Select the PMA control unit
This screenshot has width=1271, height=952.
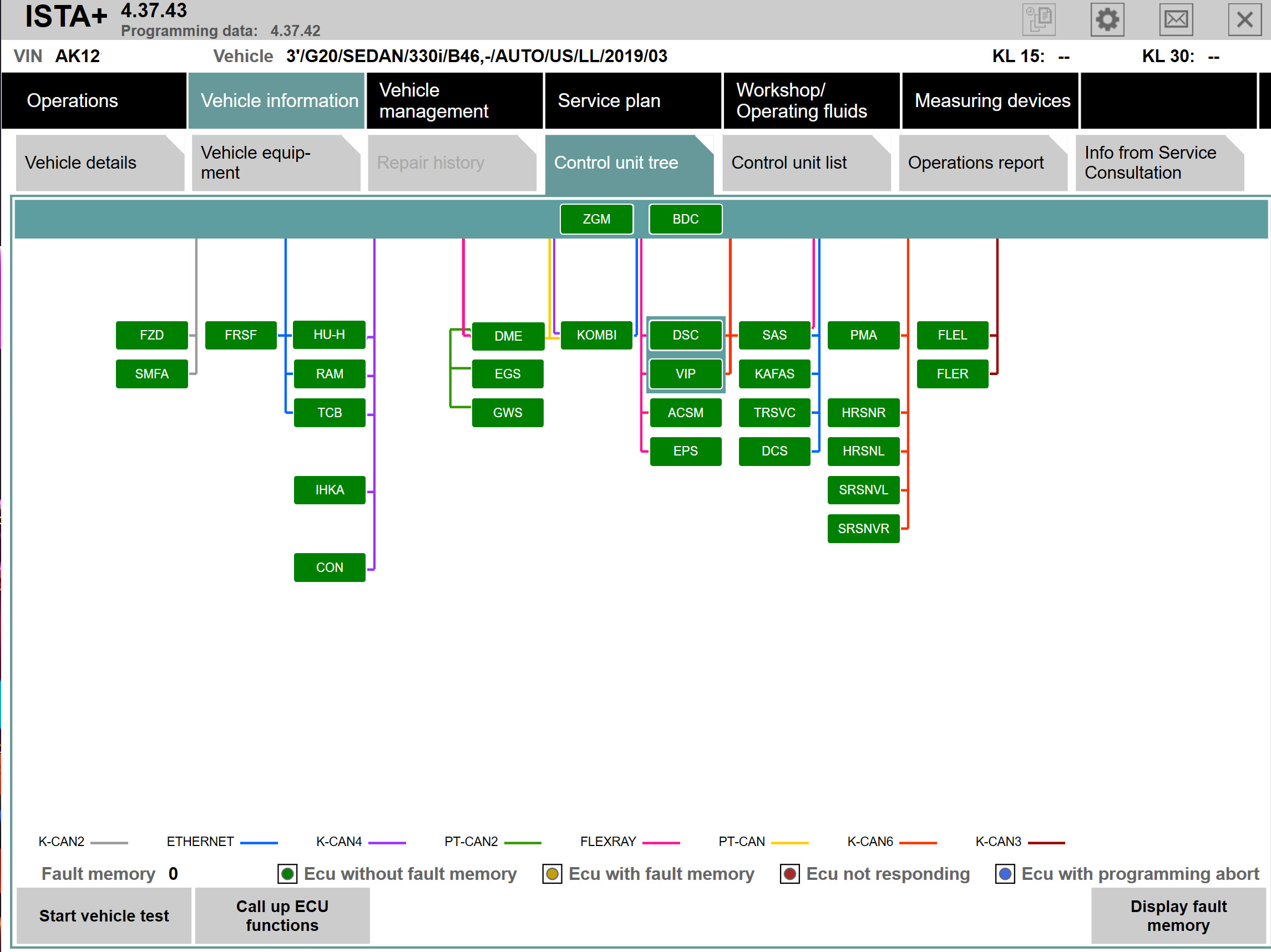(x=864, y=335)
